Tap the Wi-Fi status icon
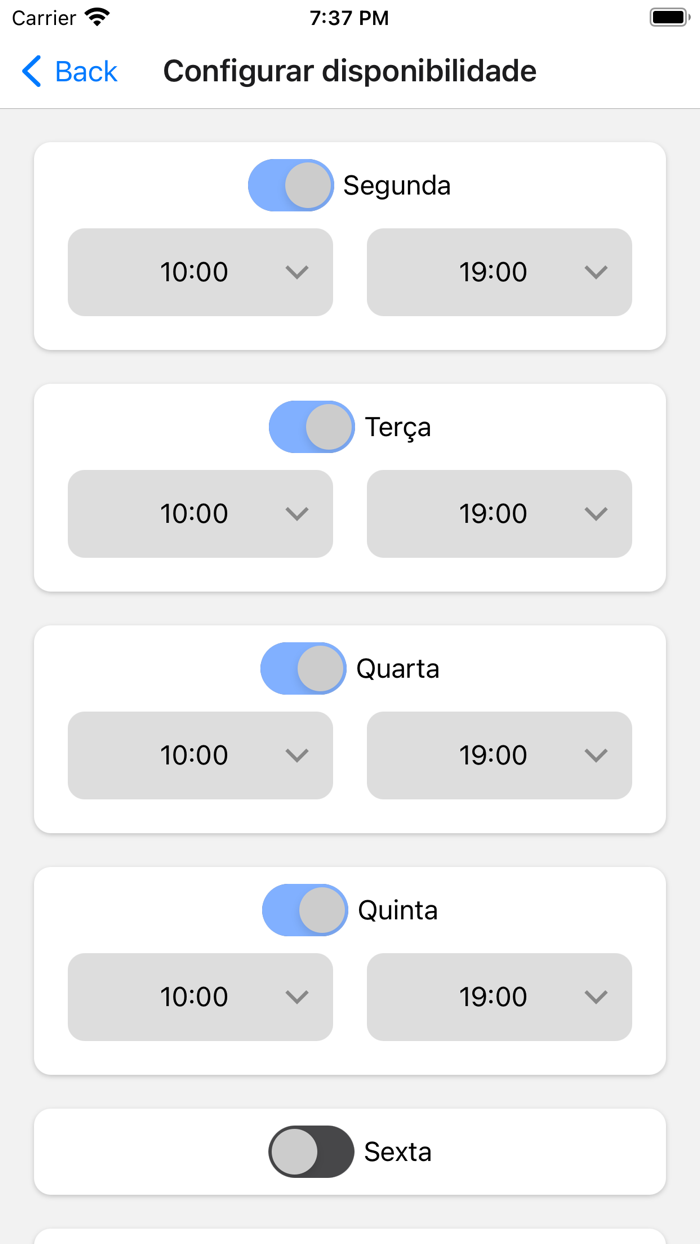The image size is (700, 1244). coord(97,17)
